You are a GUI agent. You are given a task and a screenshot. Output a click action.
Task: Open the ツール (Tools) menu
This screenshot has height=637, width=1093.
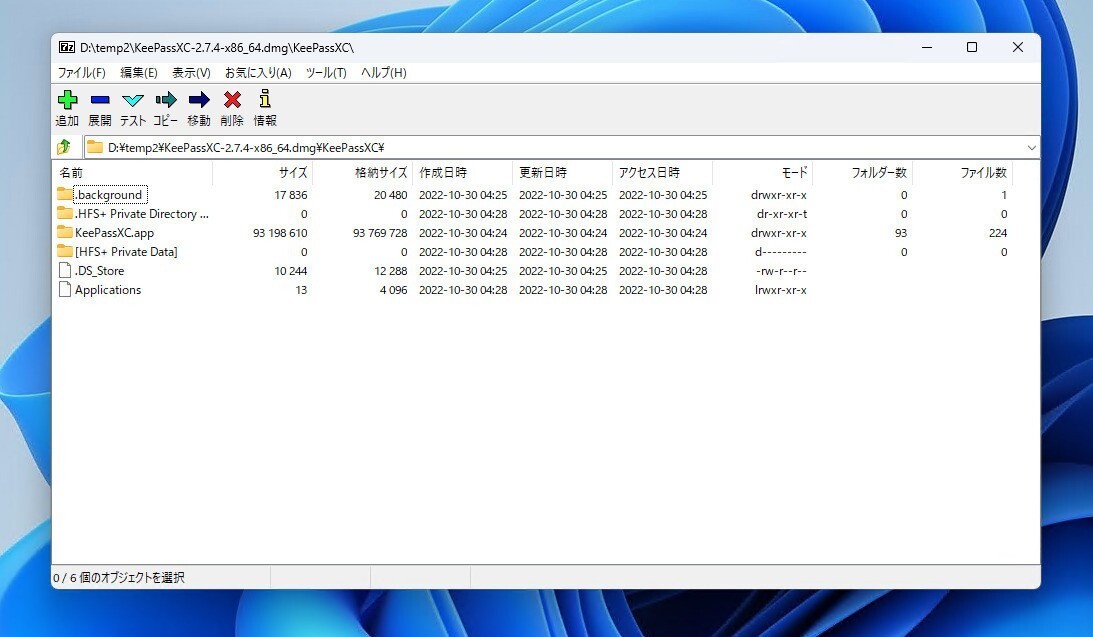tap(324, 72)
